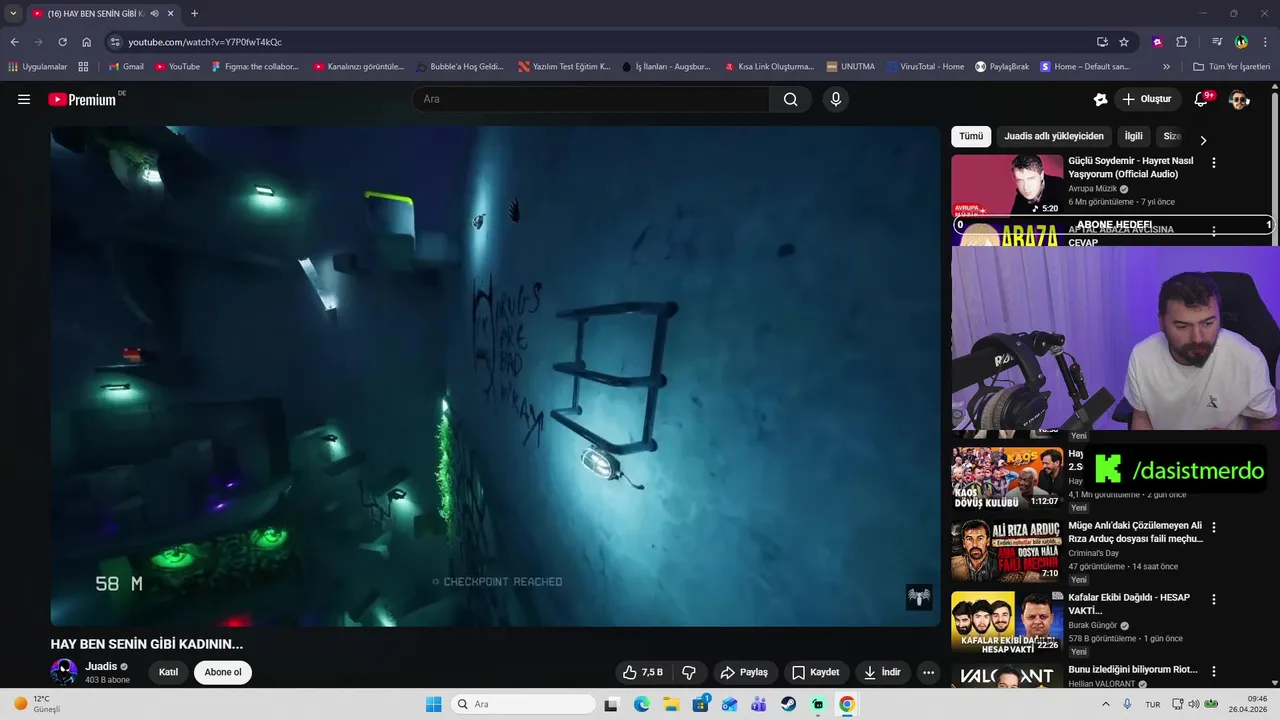Click the Katıl join button
Image resolution: width=1280 pixels, height=720 pixels.
pos(168,672)
